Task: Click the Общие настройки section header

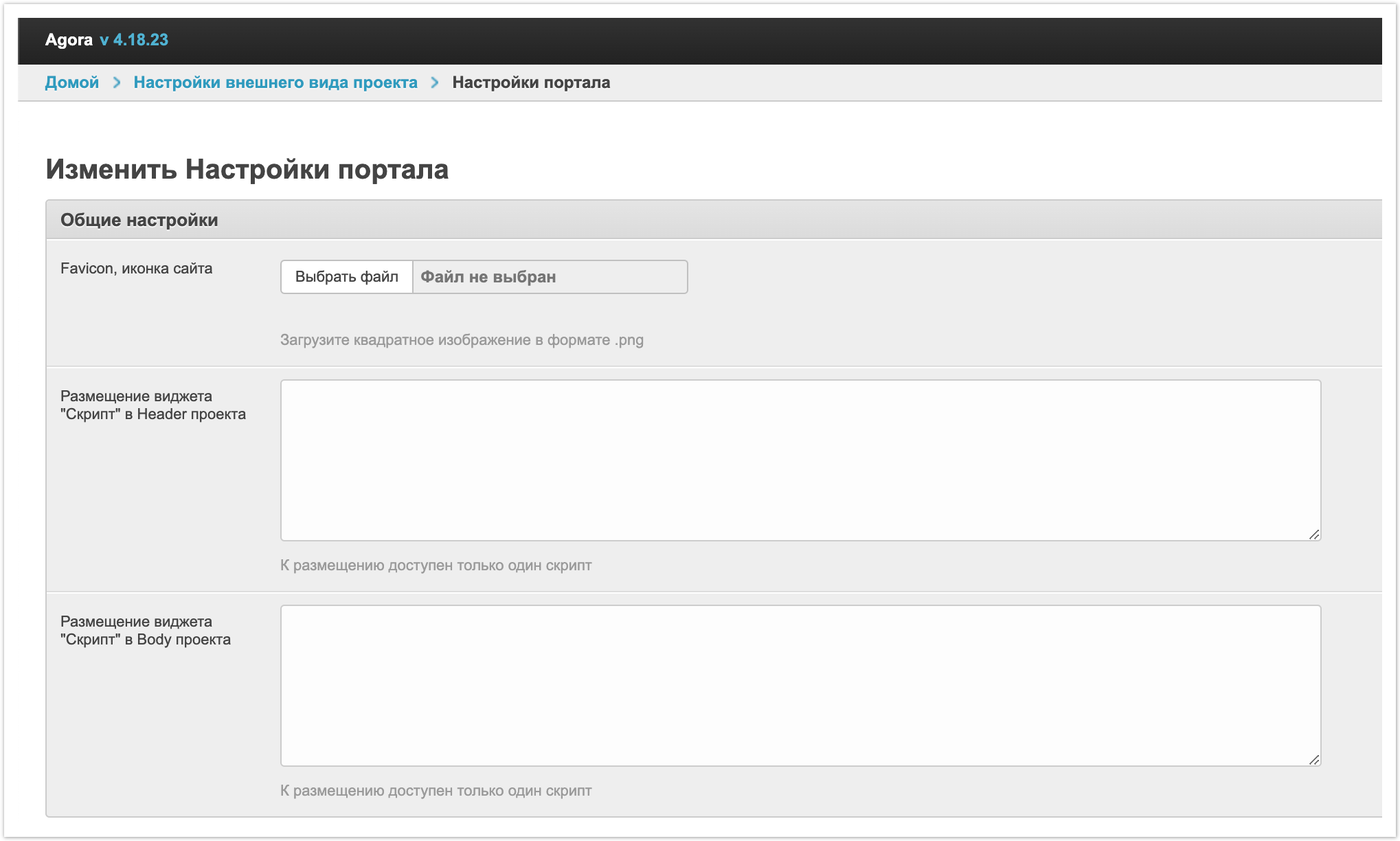Action: pos(139,220)
